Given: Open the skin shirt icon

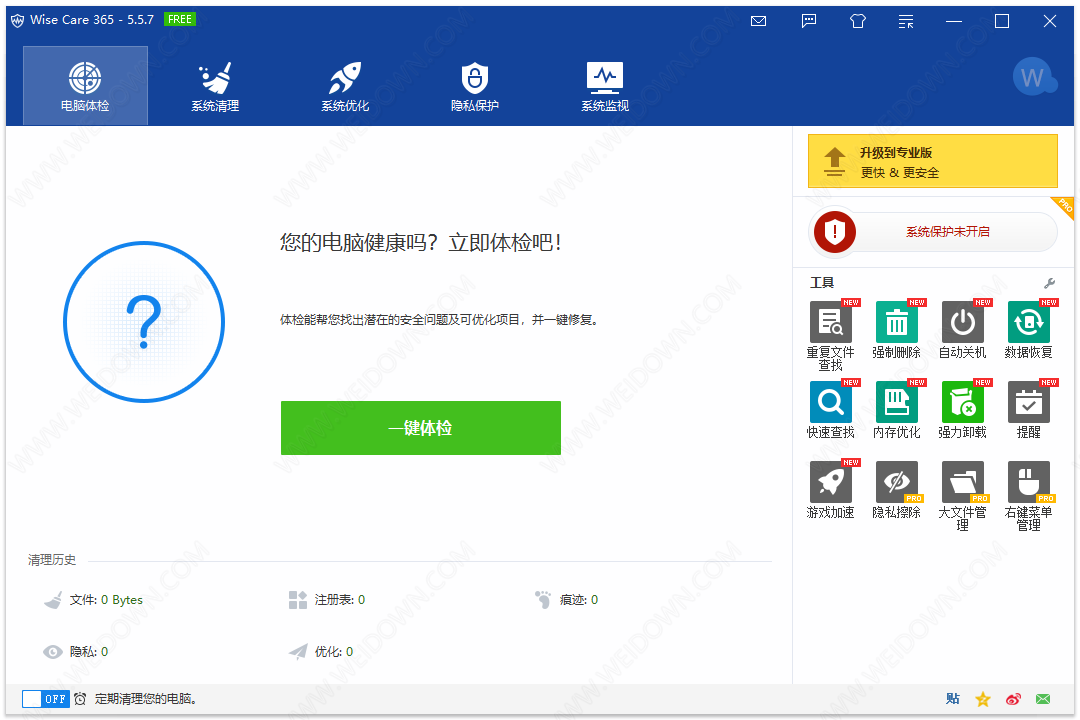Looking at the screenshot, I should 858,21.
